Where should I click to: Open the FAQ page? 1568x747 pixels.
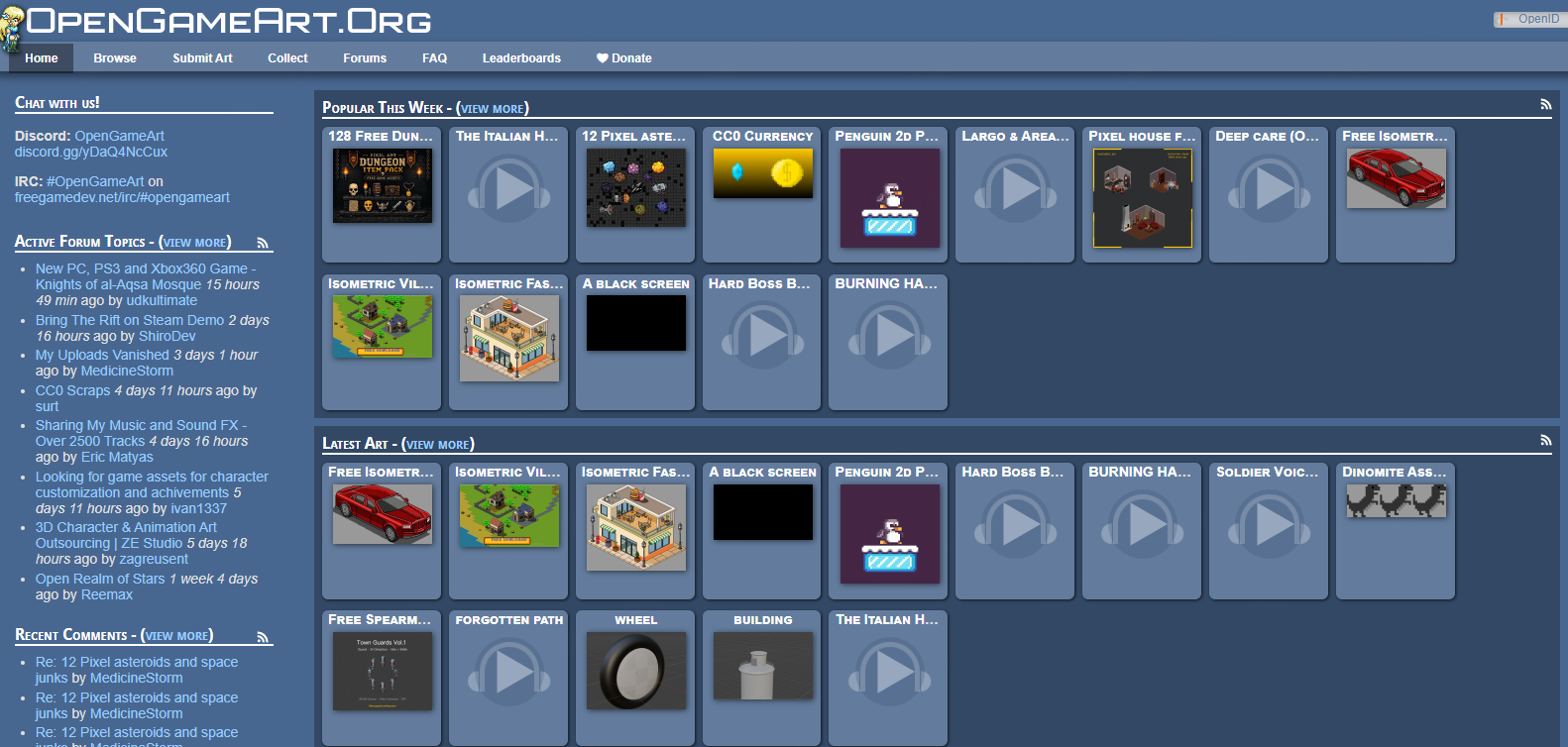434,58
